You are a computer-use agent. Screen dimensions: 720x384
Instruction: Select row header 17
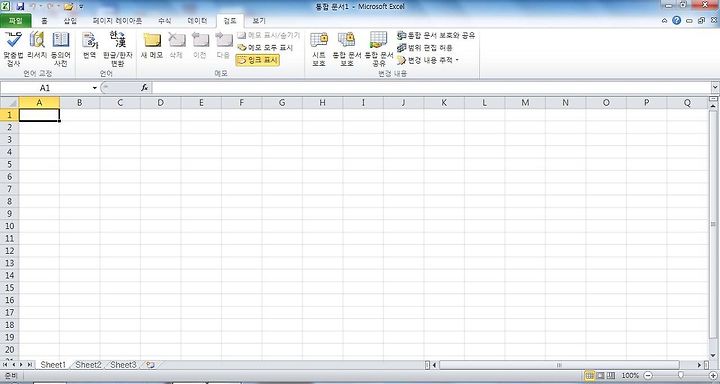tap(9, 312)
